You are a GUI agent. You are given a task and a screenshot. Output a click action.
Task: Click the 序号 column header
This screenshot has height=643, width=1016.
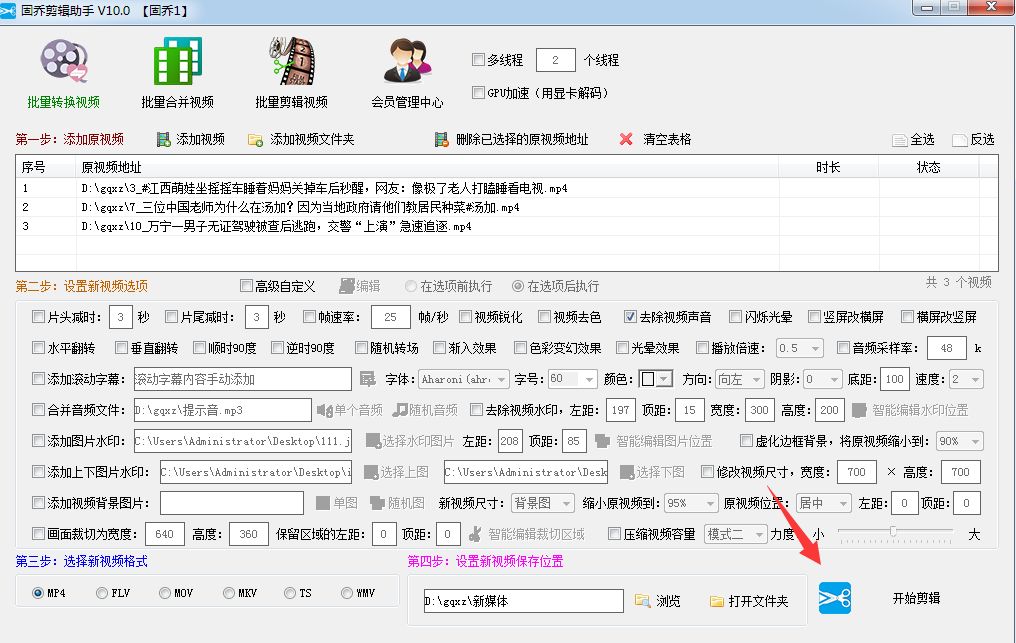tap(45, 167)
